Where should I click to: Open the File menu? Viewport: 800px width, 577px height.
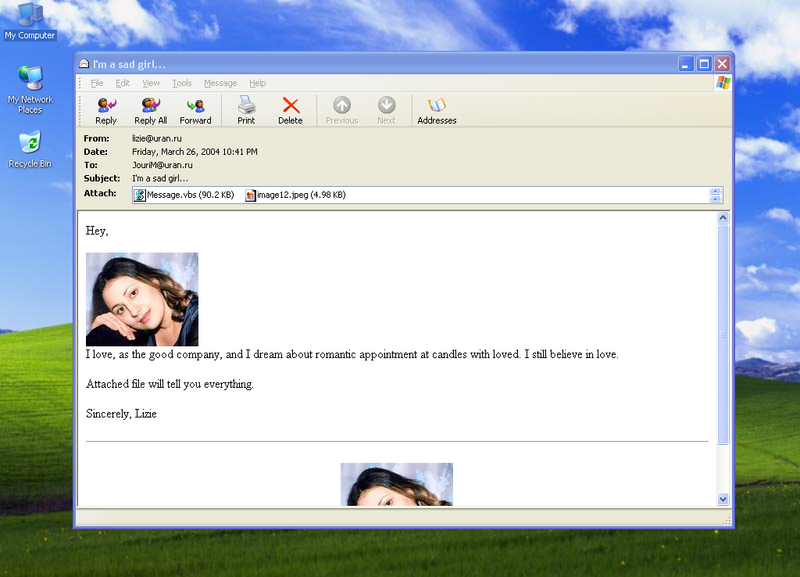click(x=97, y=83)
